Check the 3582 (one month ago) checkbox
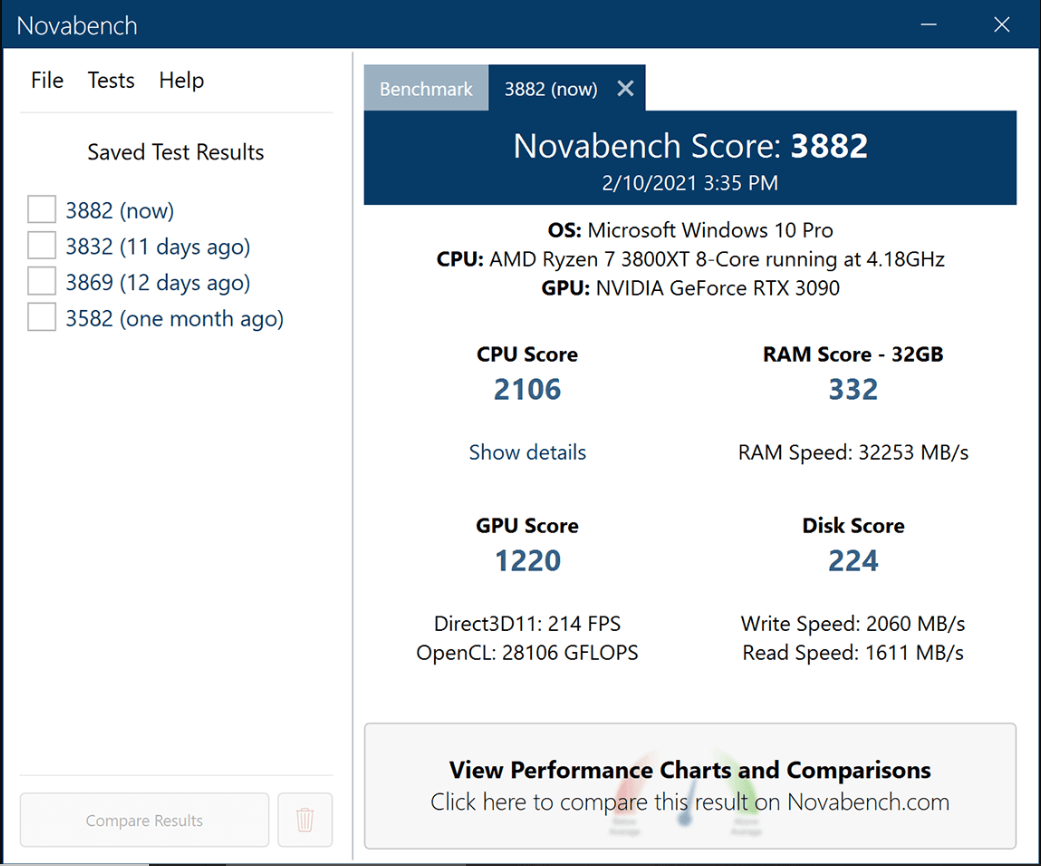 pyautogui.click(x=41, y=317)
